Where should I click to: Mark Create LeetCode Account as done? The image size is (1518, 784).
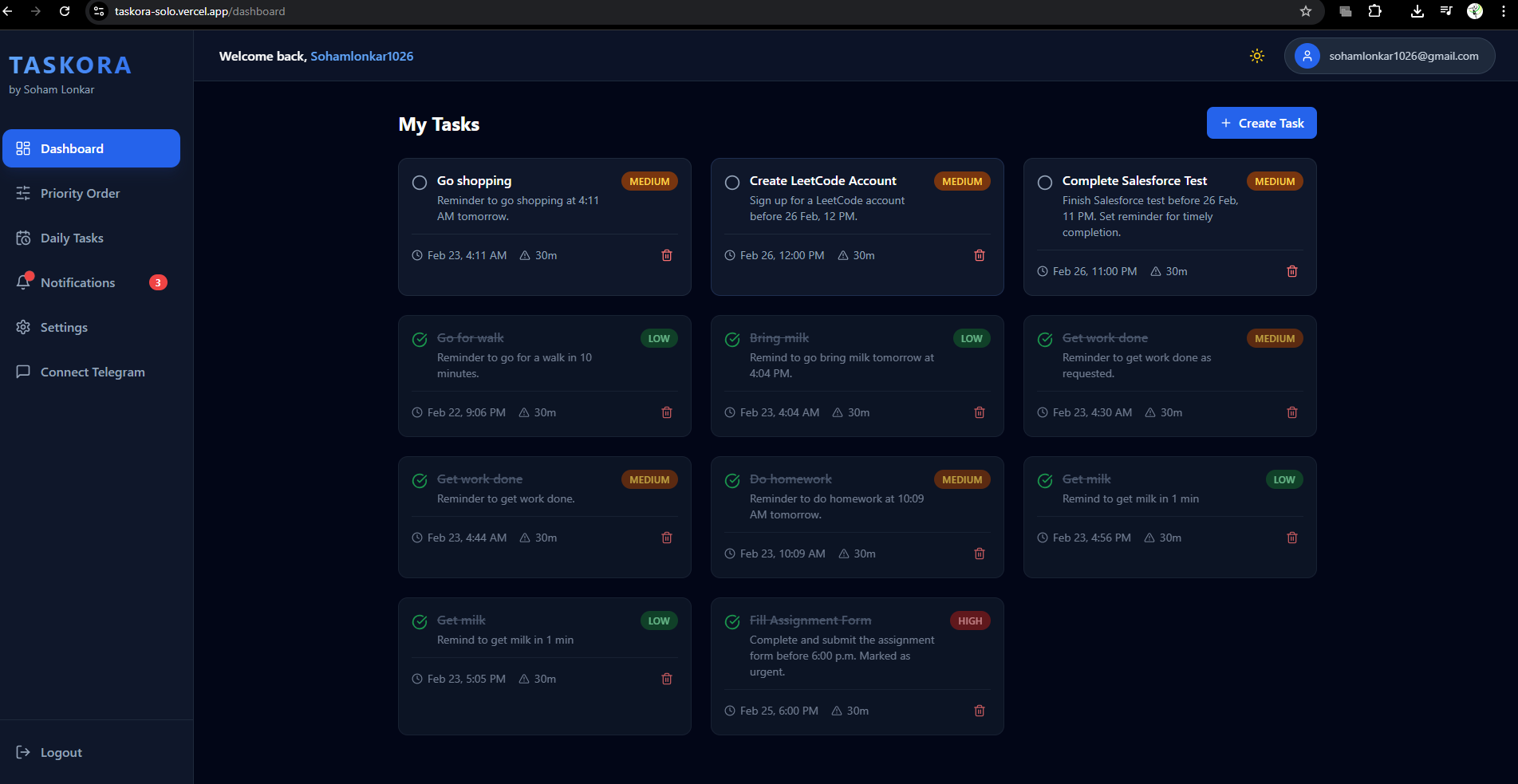732,182
